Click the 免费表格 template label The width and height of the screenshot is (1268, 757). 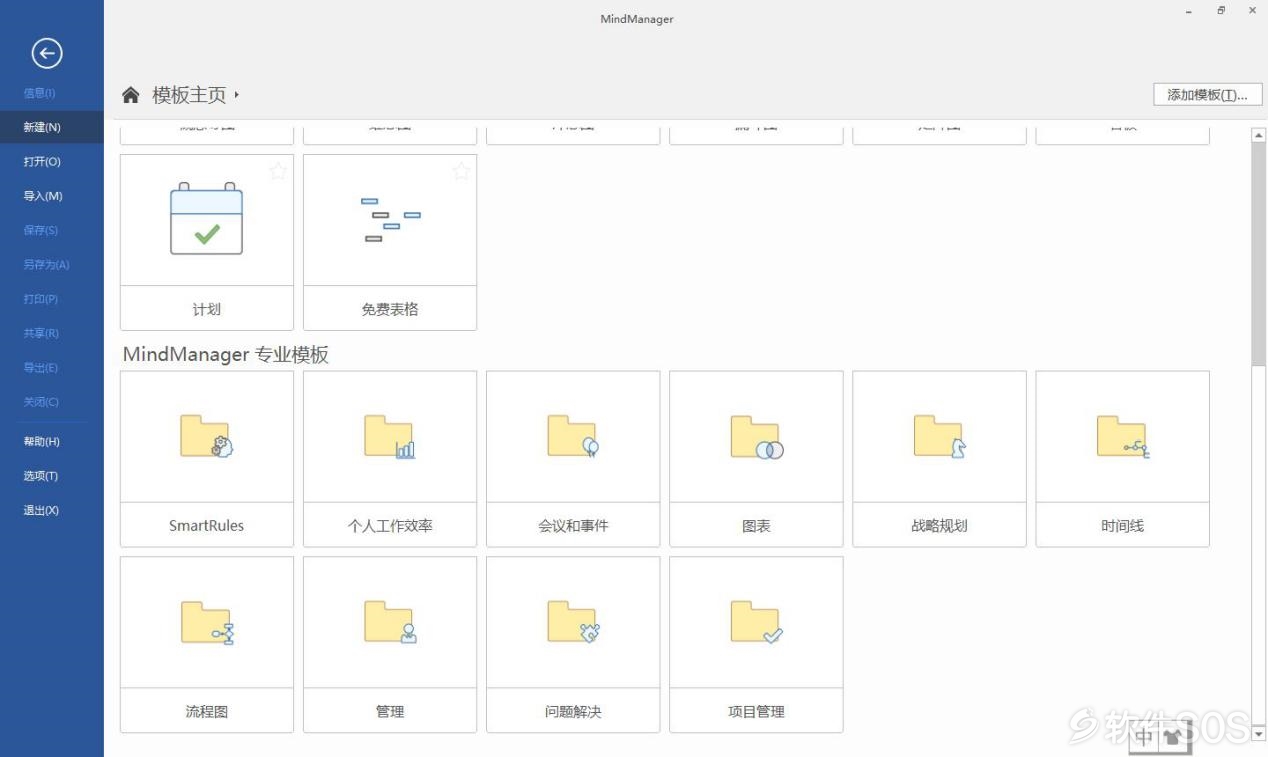pyautogui.click(x=390, y=309)
